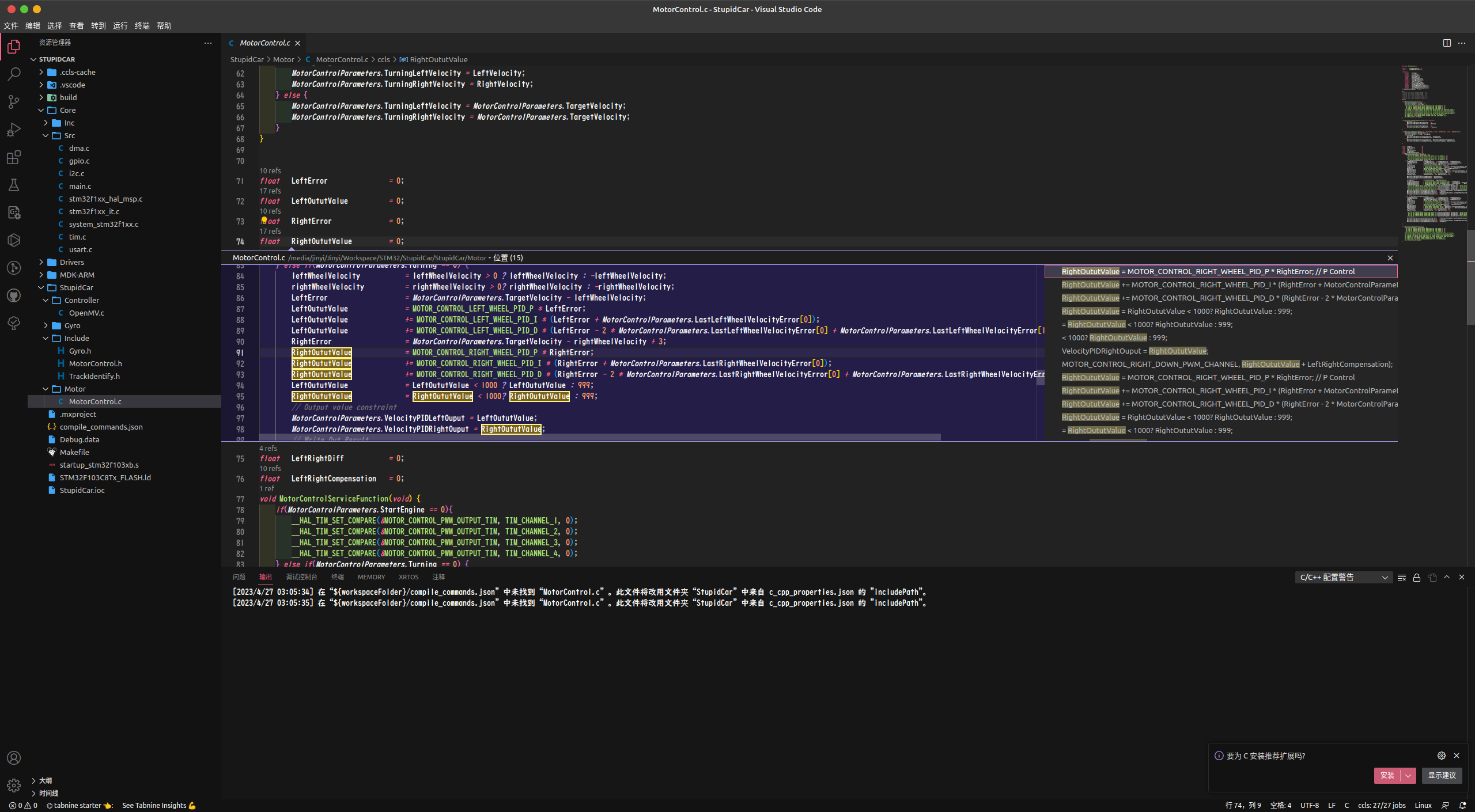Expand the Drivers folder

pyautogui.click(x=72, y=262)
